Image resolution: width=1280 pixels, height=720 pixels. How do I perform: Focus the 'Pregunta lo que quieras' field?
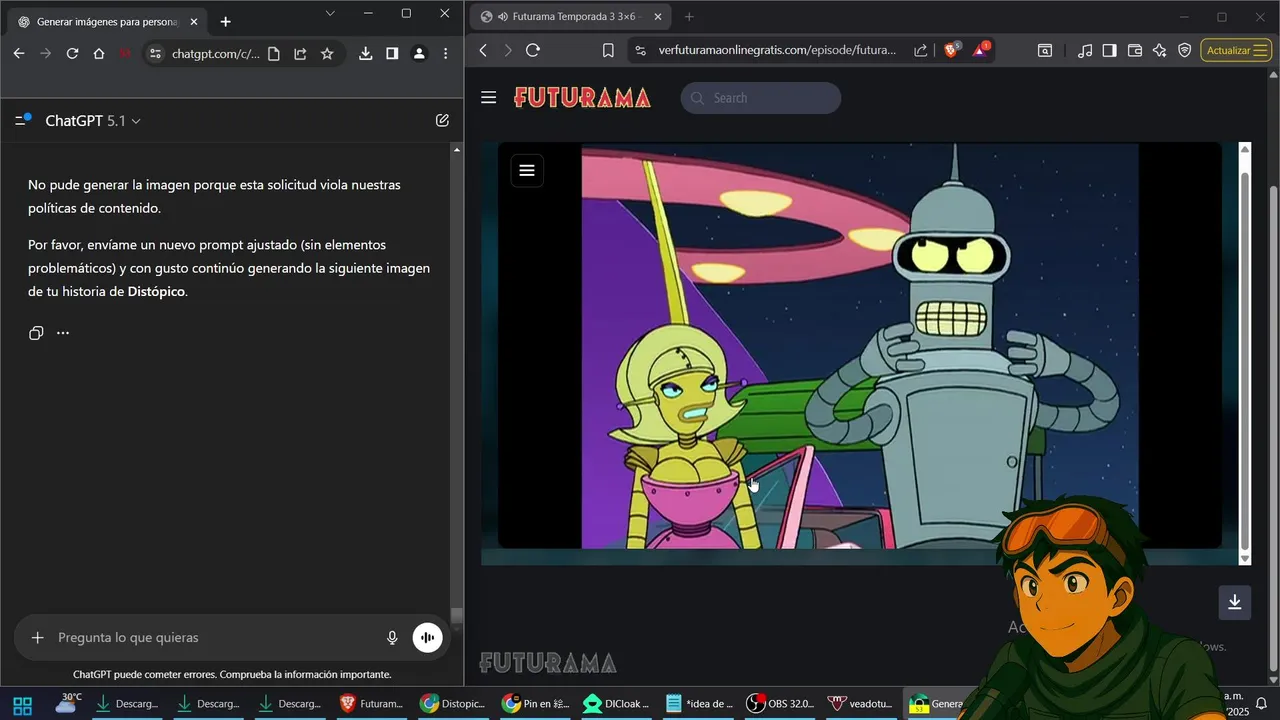215,637
